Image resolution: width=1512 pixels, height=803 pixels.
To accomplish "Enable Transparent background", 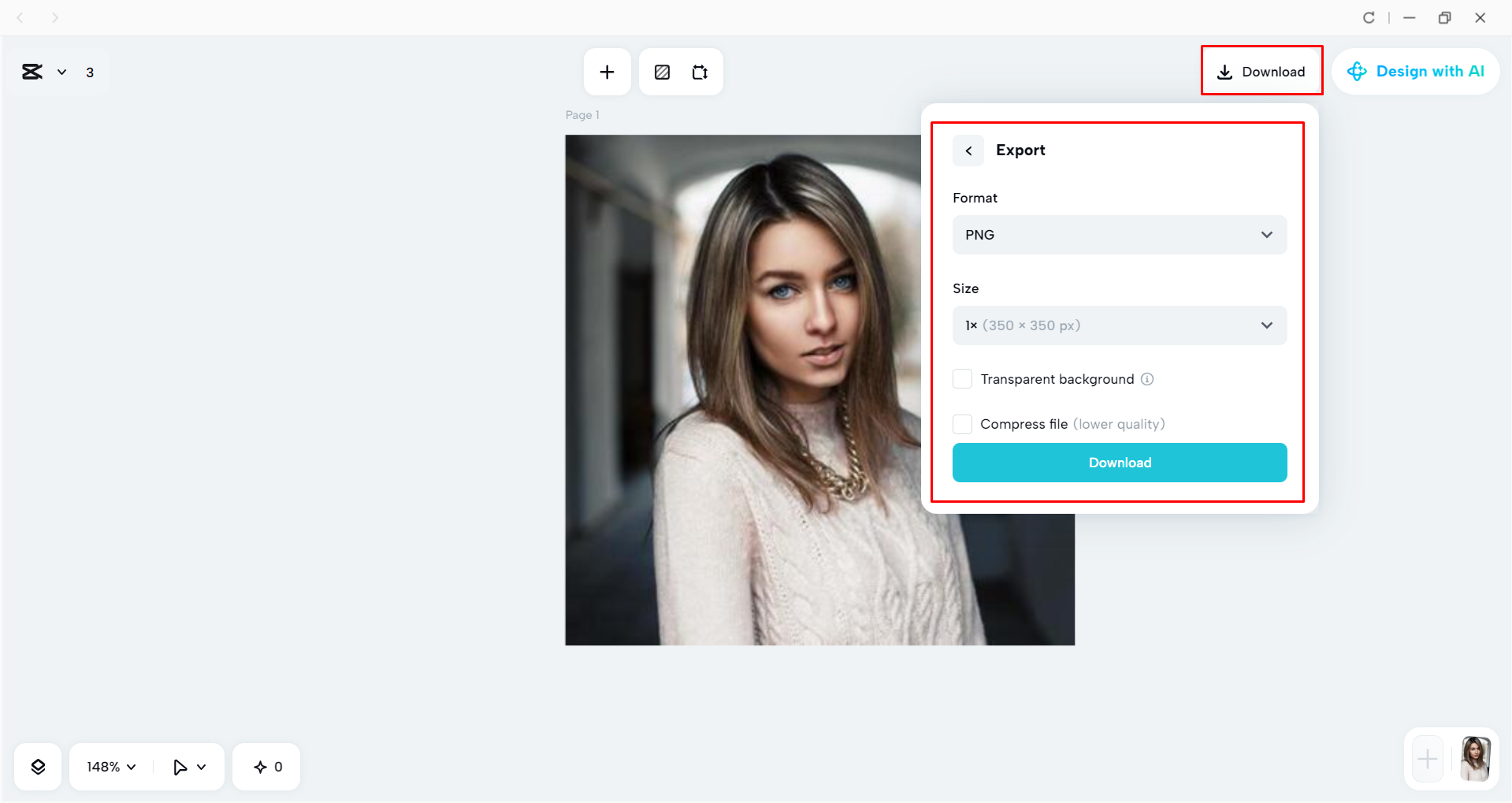I will [962, 379].
